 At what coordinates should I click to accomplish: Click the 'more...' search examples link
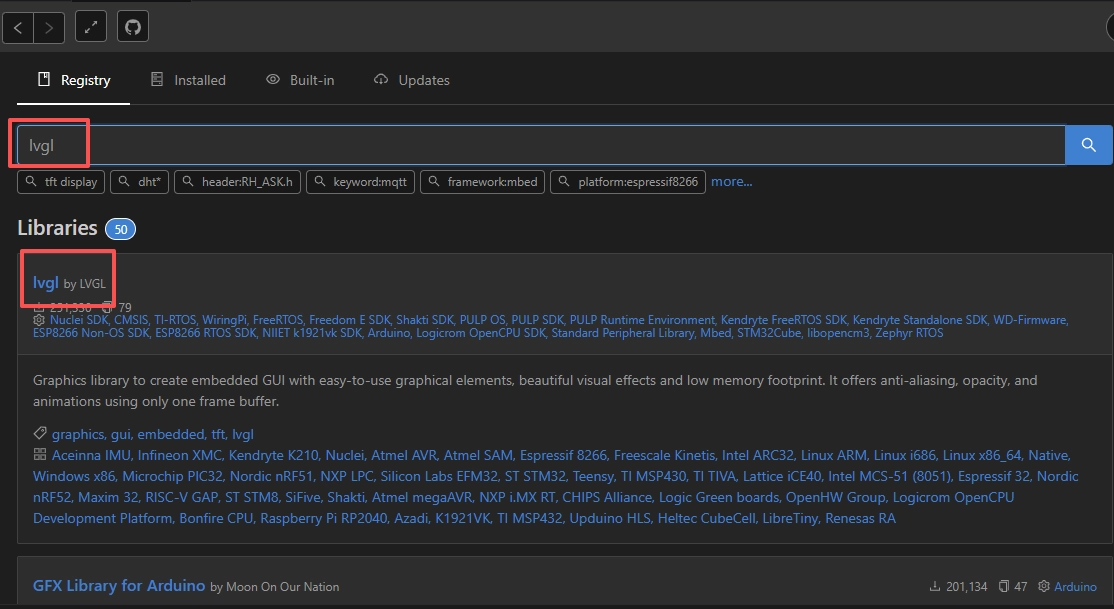(732, 182)
